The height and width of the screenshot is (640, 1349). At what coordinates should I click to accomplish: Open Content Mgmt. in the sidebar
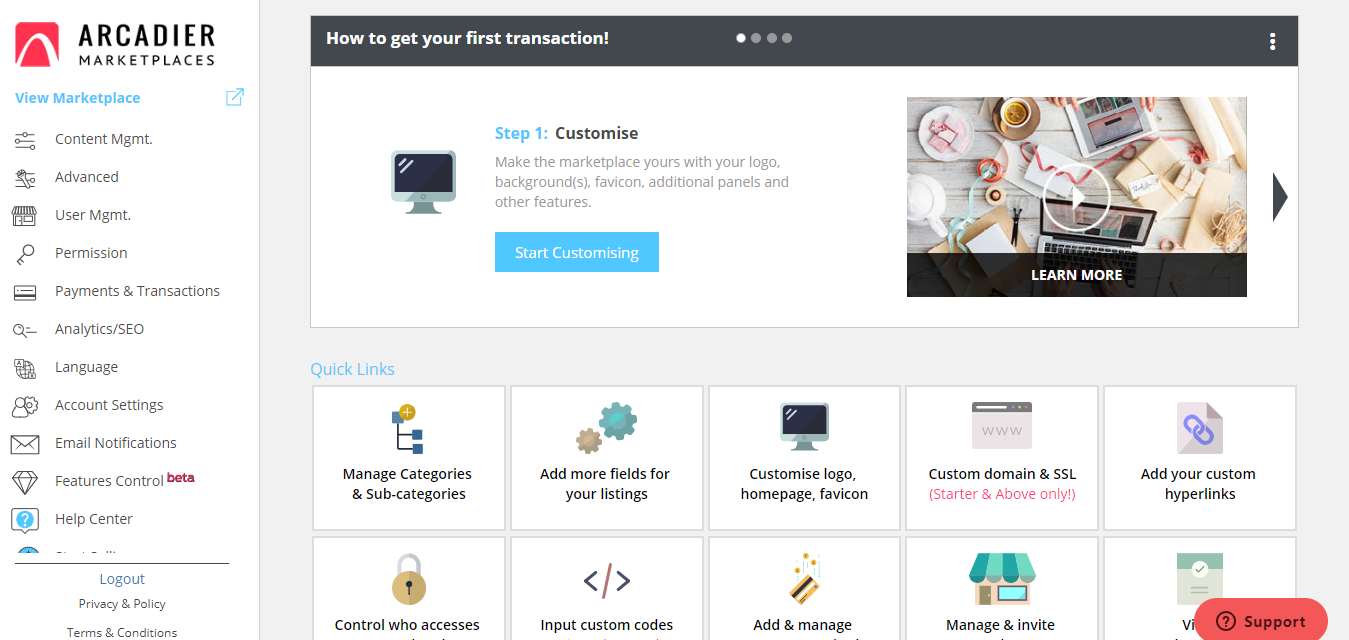103,139
